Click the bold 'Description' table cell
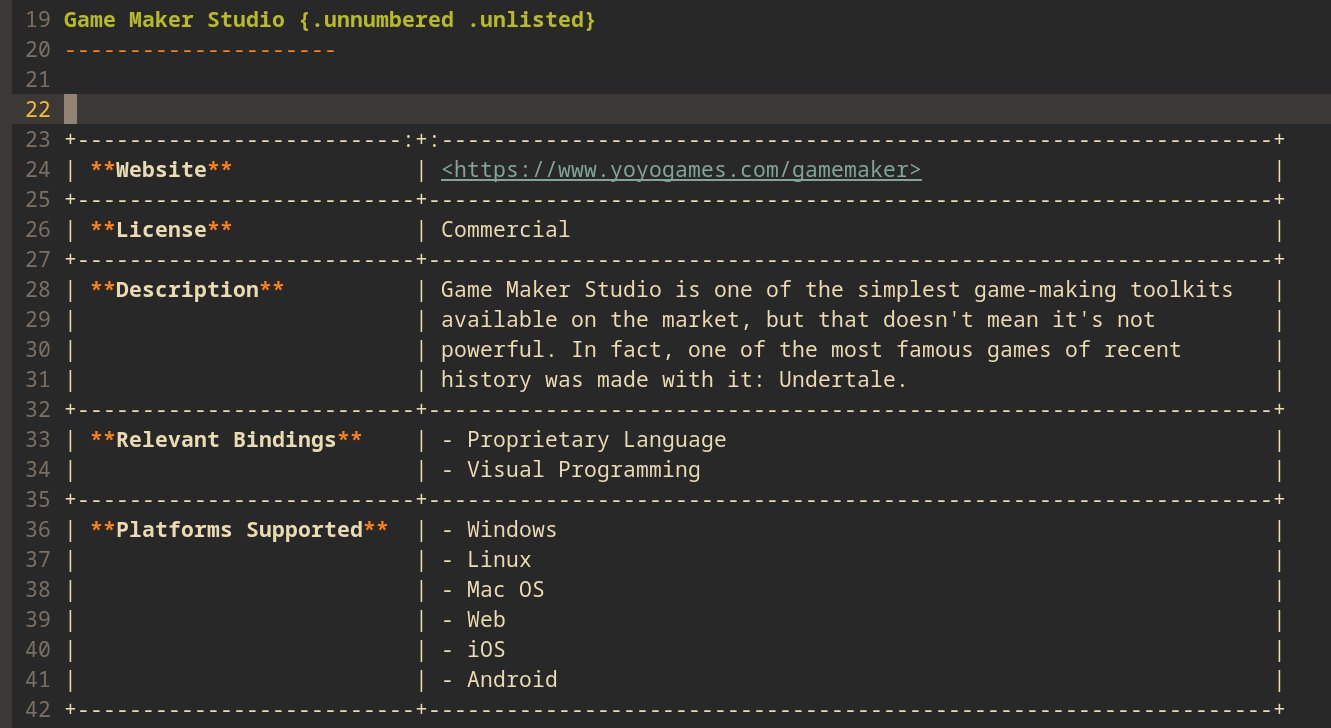Viewport: 1331px width, 728px height. coord(187,290)
